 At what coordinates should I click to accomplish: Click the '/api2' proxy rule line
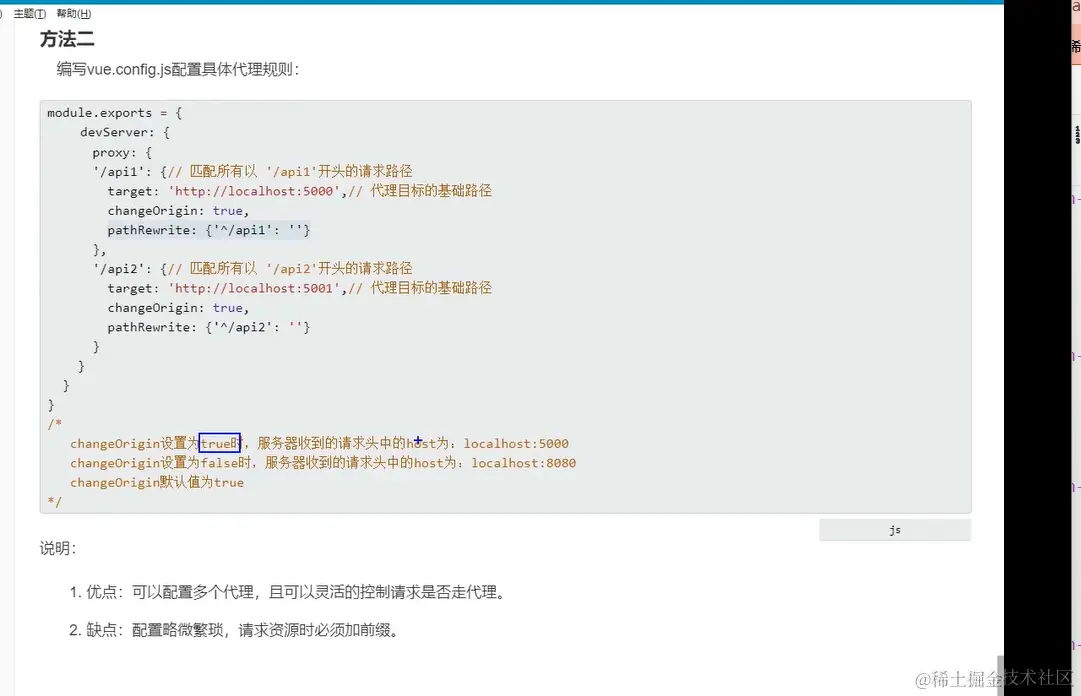coord(125,268)
